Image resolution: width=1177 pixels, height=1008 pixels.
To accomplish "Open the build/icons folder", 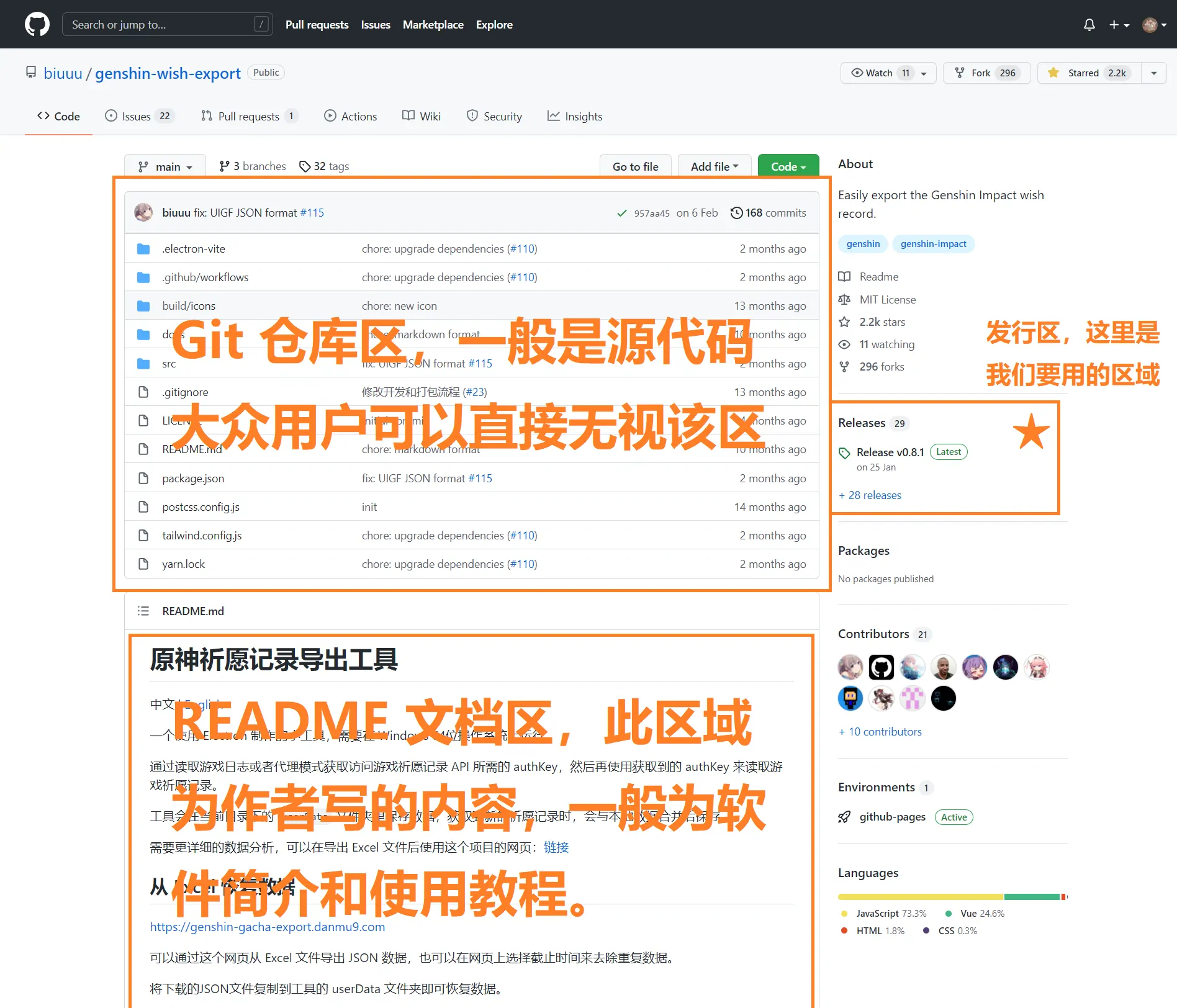I will [x=189, y=306].
